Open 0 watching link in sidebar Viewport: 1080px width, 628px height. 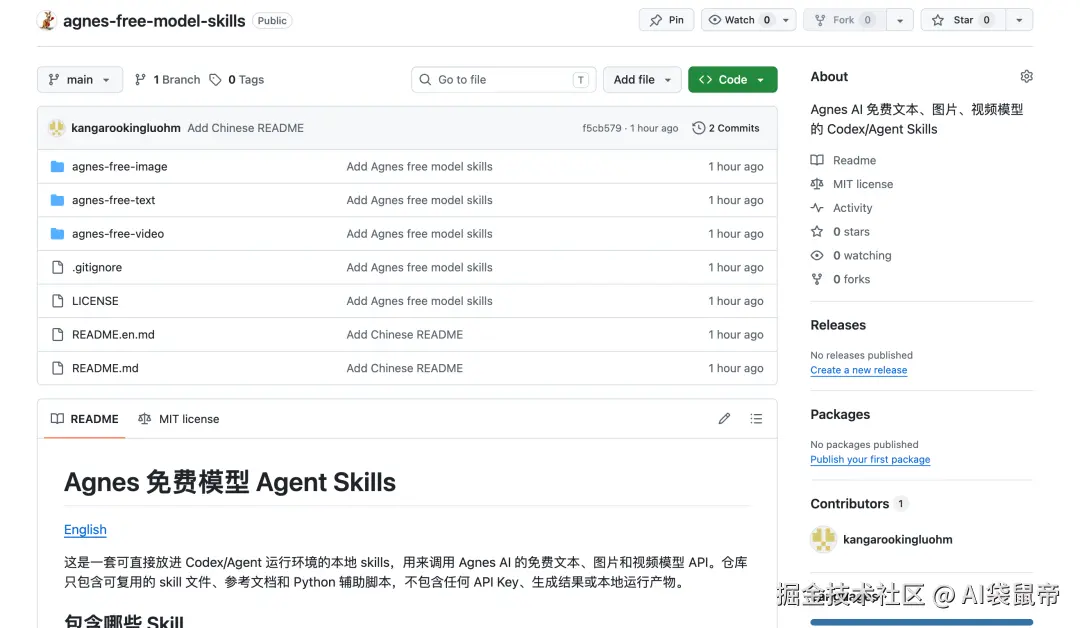862,255
